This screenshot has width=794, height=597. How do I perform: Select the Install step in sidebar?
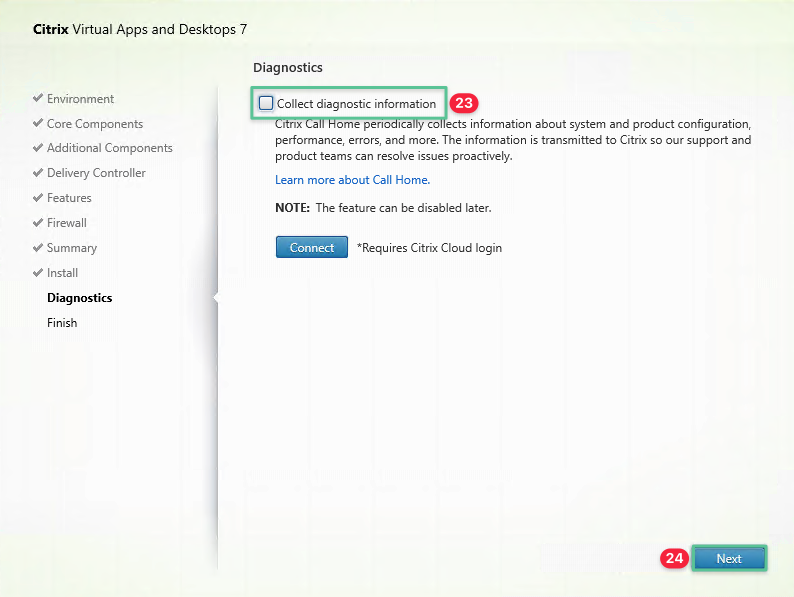coord(62,273)
